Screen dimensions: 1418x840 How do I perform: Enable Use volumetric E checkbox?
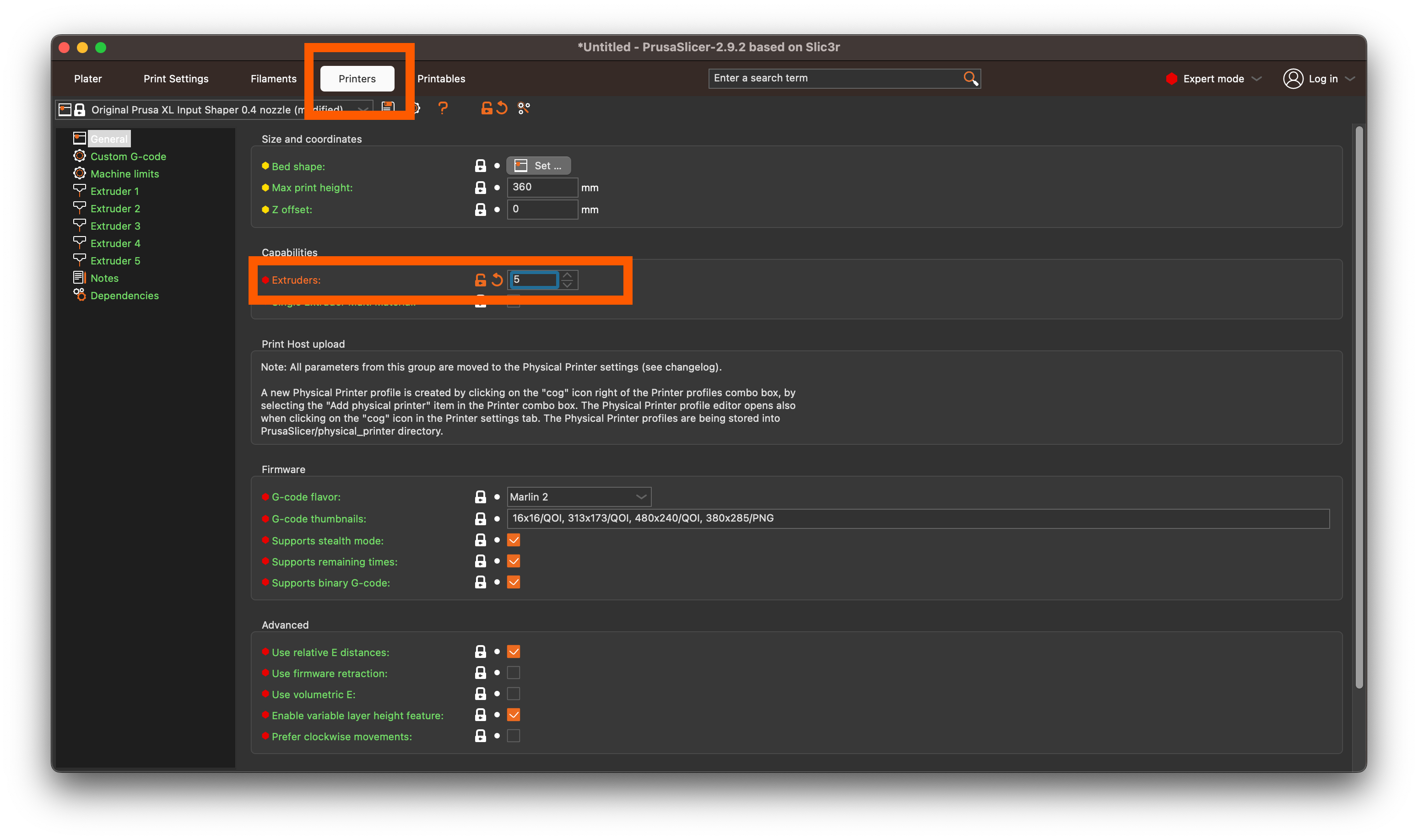click(x=514, y=694)
